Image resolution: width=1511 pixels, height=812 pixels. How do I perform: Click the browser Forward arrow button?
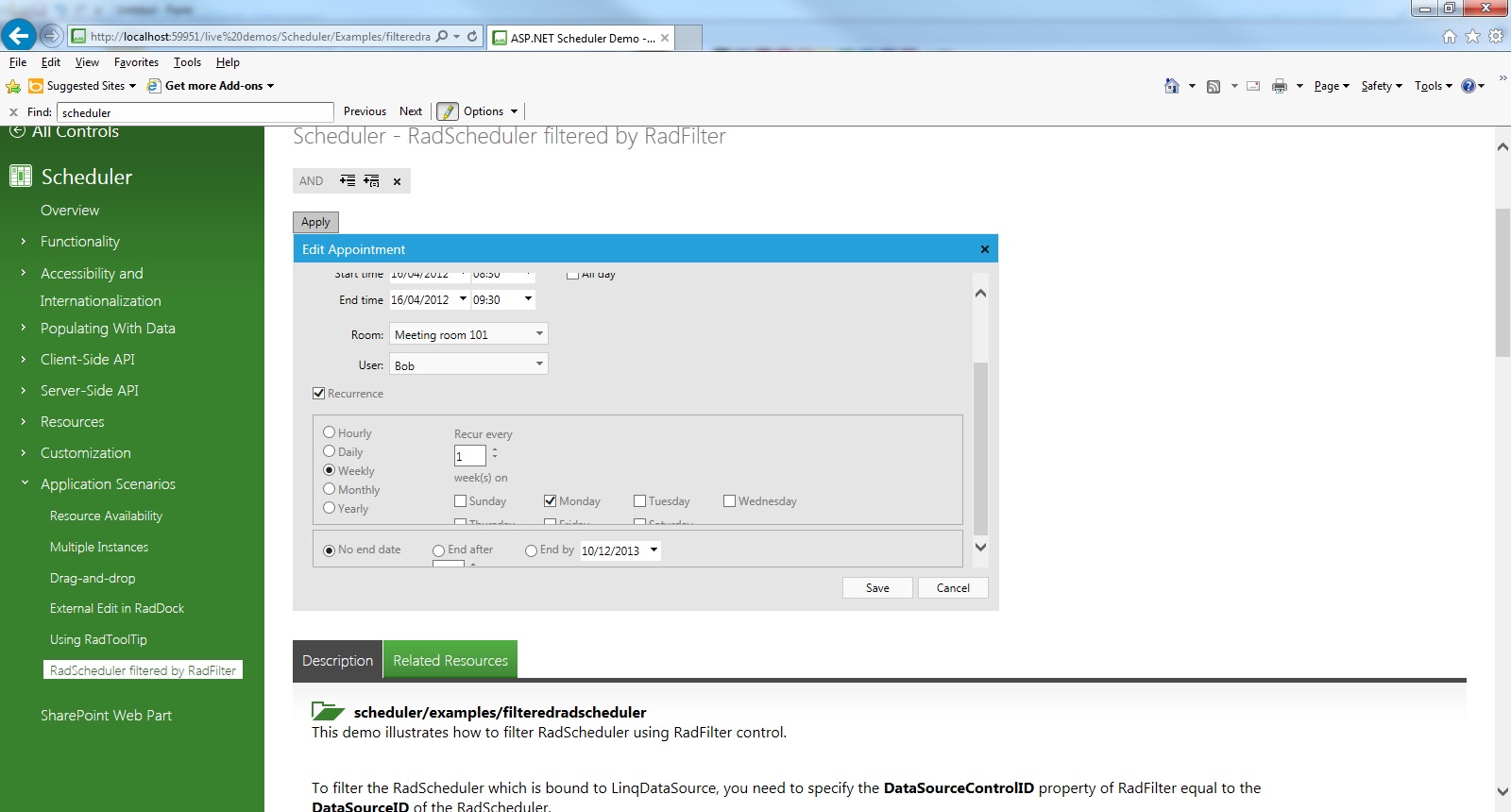51,36
